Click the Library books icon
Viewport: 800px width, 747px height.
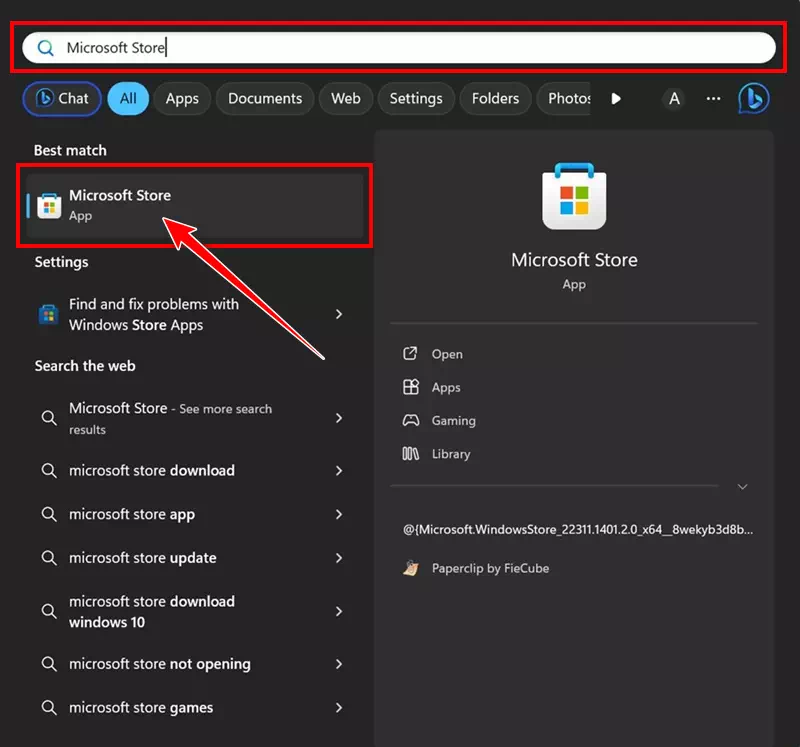click(411, 454)
